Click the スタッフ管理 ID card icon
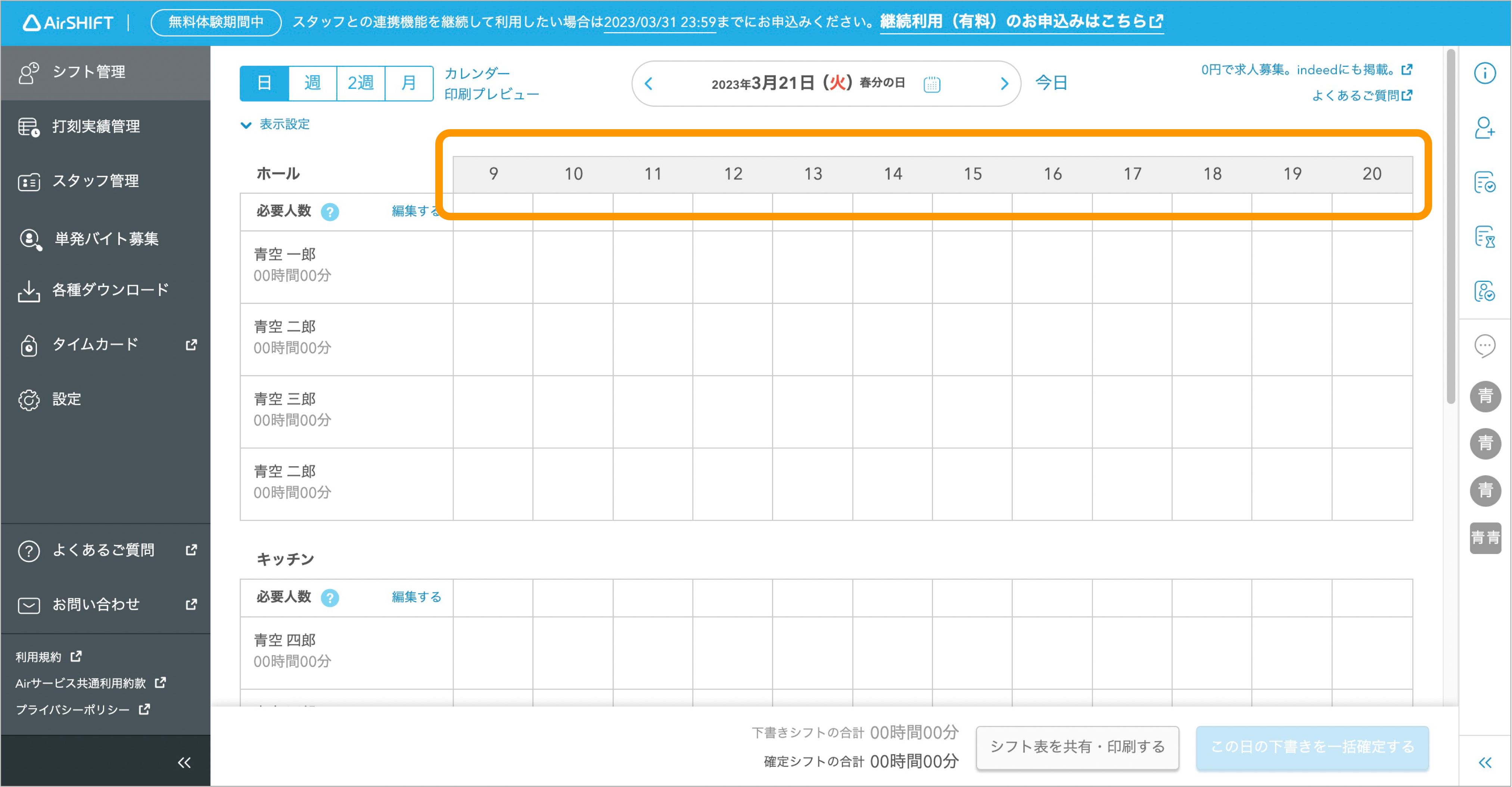This screenshot has width=1512, height=787. click(x=29, y=183)
